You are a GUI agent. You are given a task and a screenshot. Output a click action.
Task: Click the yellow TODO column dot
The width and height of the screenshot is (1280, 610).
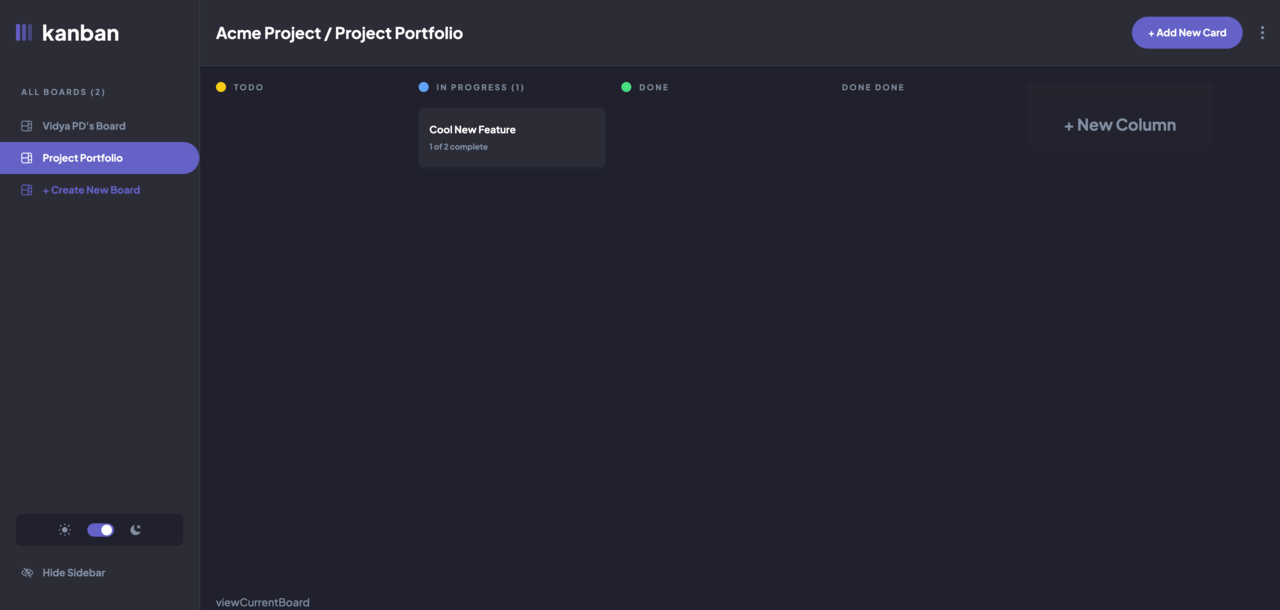pos(221,87)
